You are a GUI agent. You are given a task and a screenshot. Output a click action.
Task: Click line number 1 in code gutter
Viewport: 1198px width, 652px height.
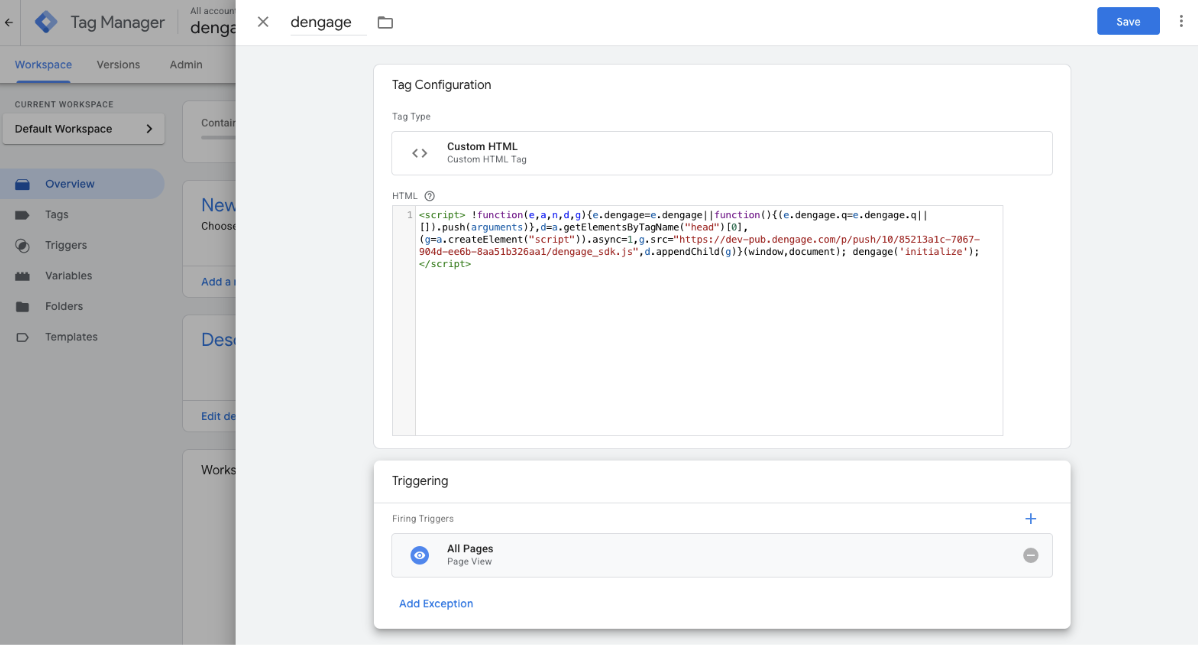(x=410, y=216)
